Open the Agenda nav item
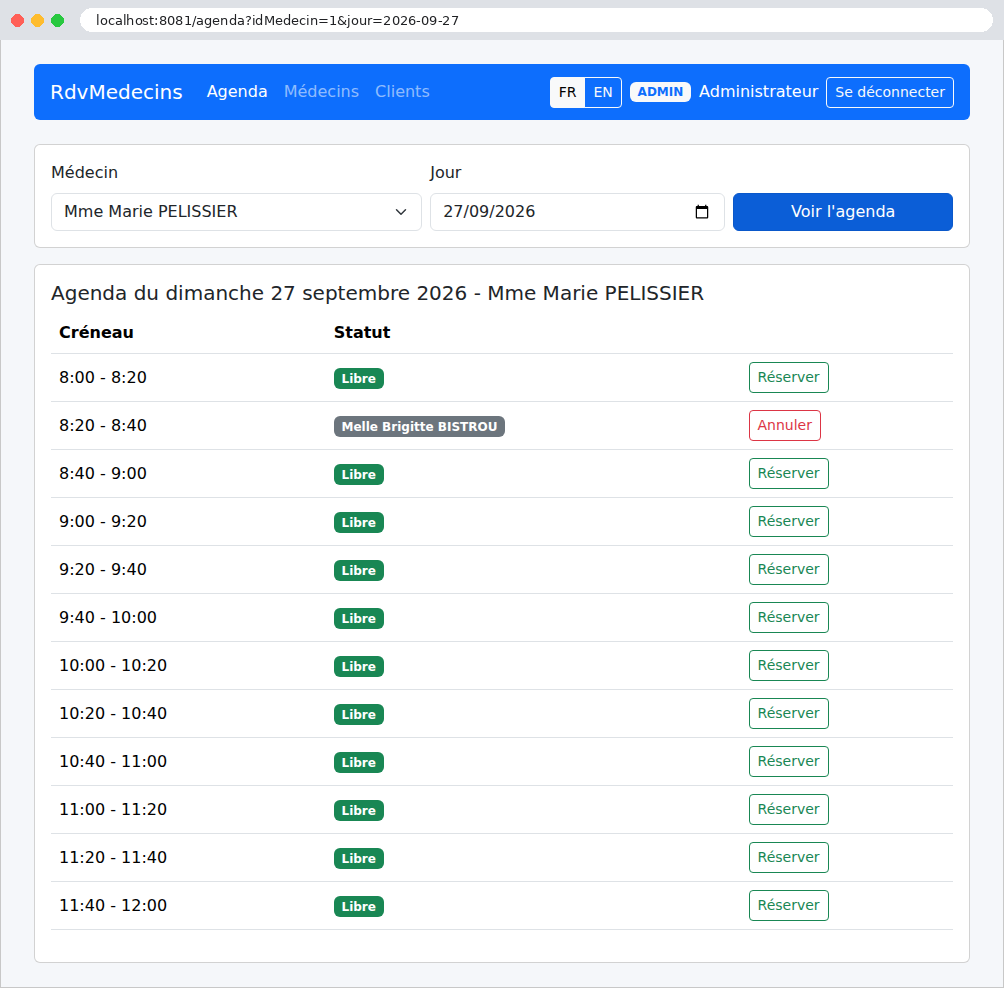The image size is (1004, 988). (237, 92)
